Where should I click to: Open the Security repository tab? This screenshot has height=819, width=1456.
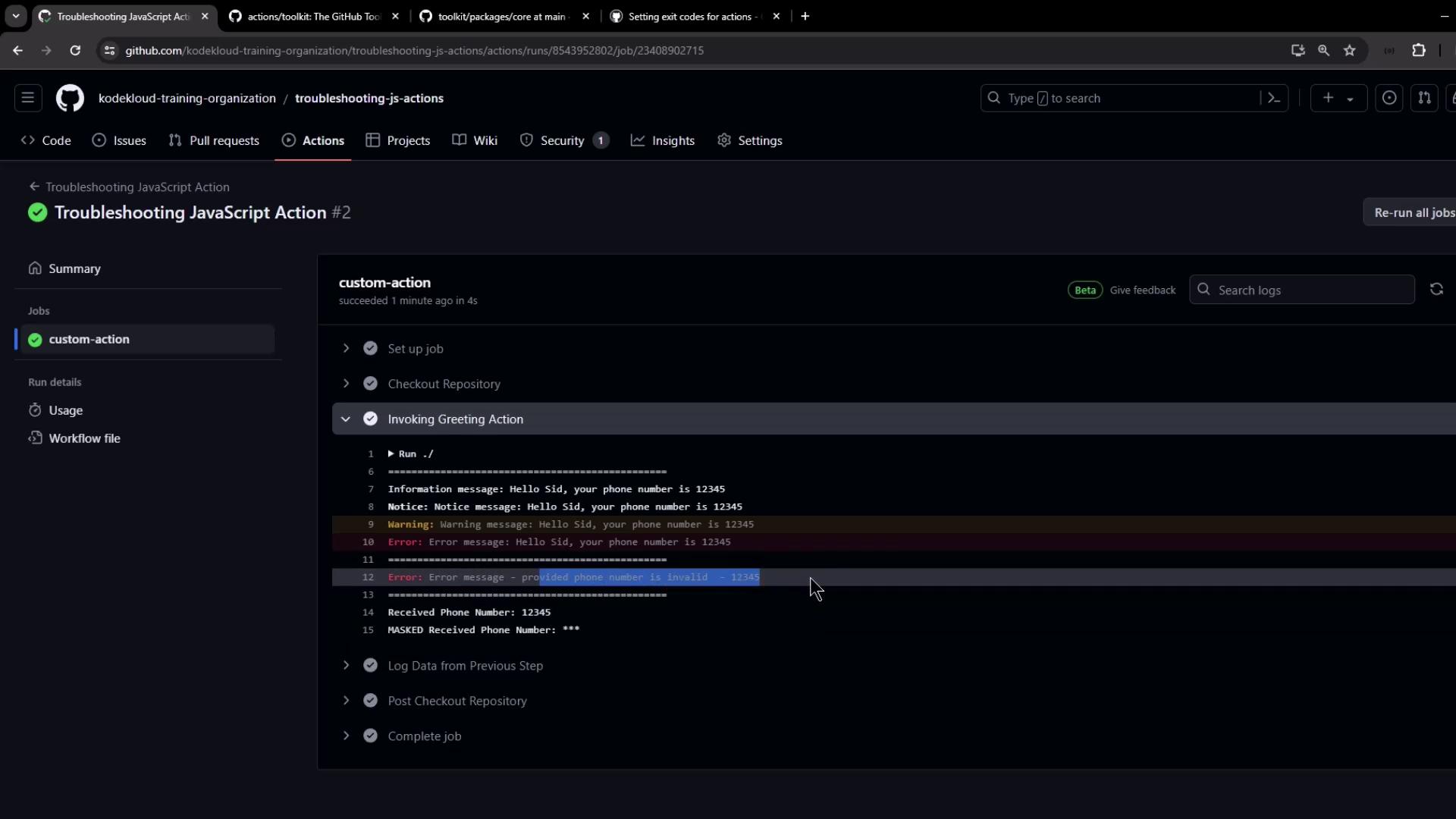pyautogui.click(x=562, y=141)
